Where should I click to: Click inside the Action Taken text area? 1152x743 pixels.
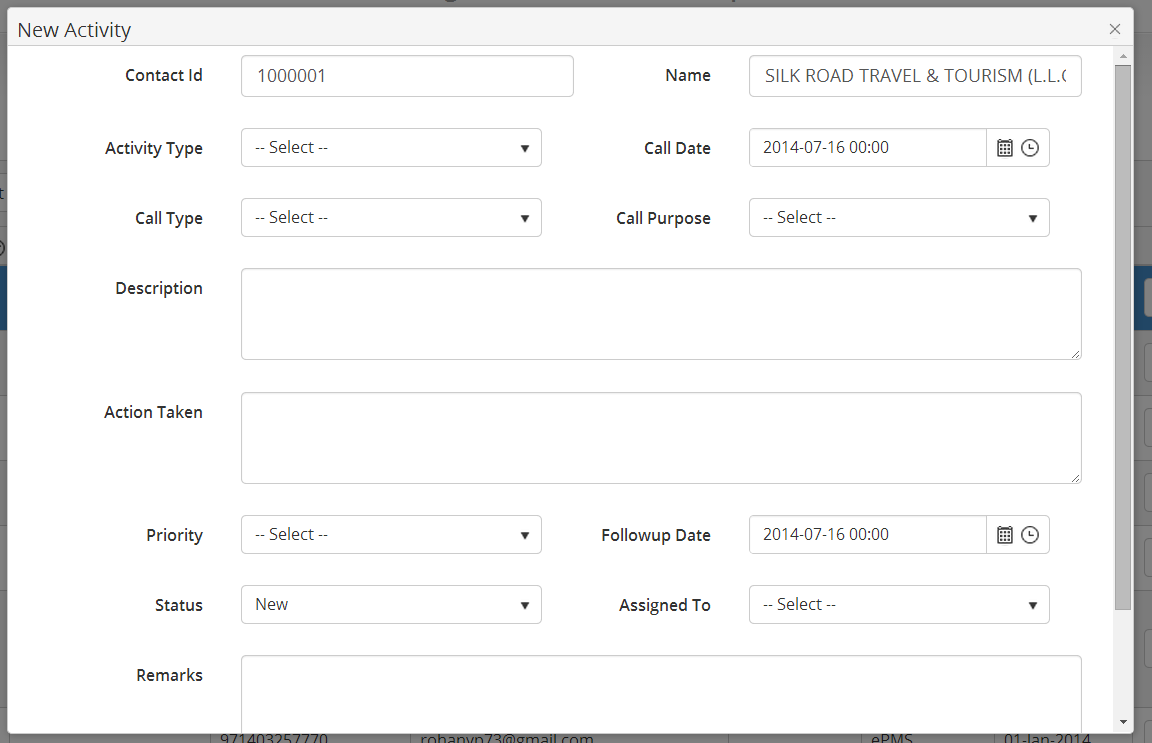point(661,438)
